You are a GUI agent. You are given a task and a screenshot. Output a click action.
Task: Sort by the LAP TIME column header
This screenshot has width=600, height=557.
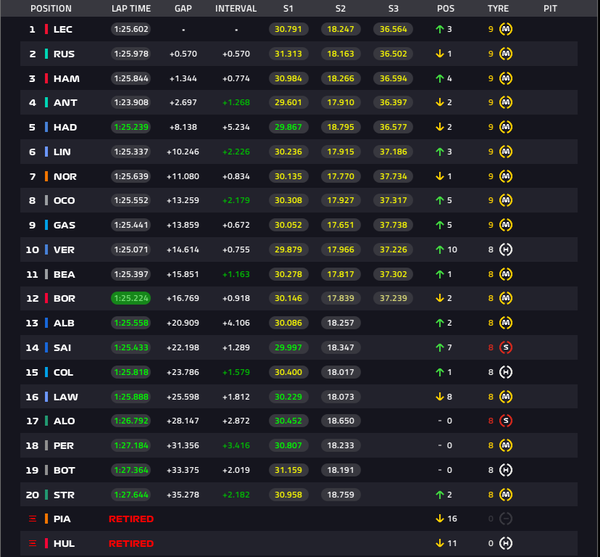[x=131, y=8]
